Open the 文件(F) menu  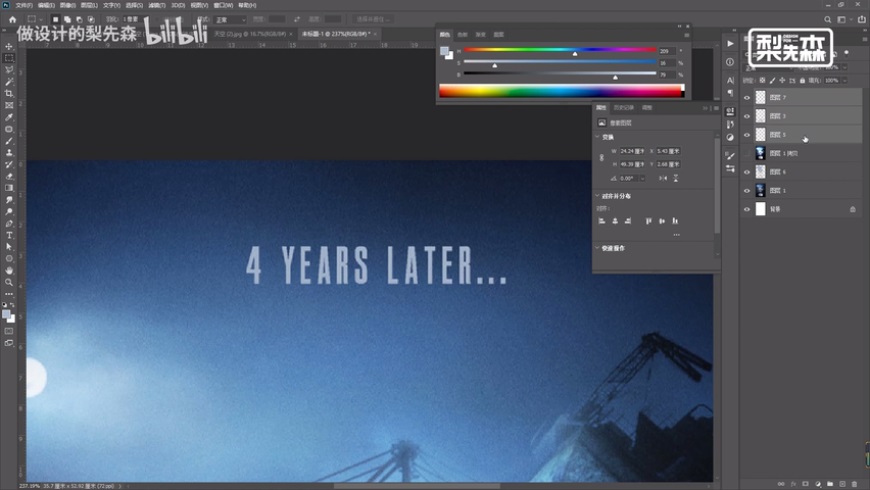click(24, 5)
